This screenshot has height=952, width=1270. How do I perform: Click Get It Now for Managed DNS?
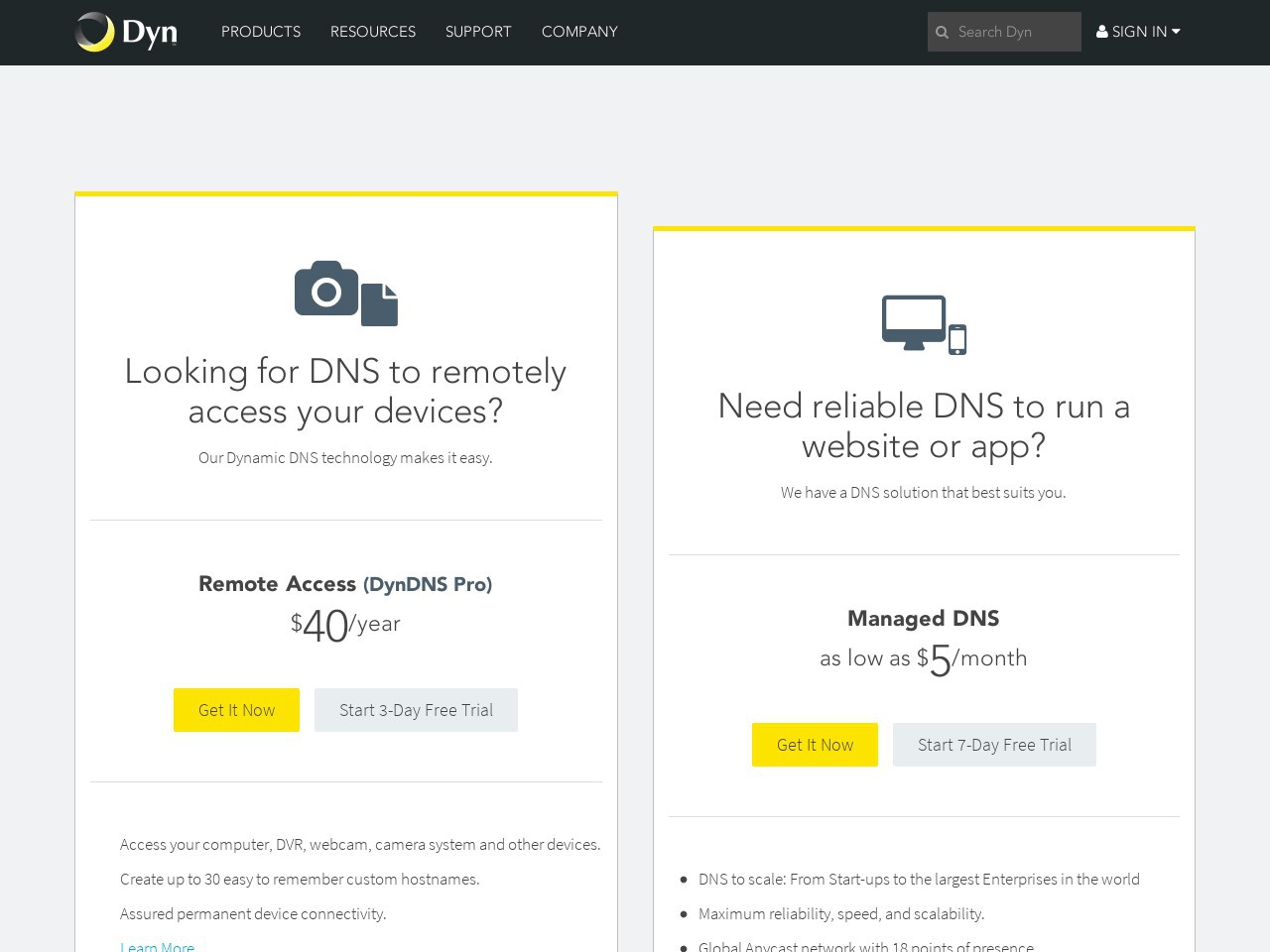click(x=815, y=745)
